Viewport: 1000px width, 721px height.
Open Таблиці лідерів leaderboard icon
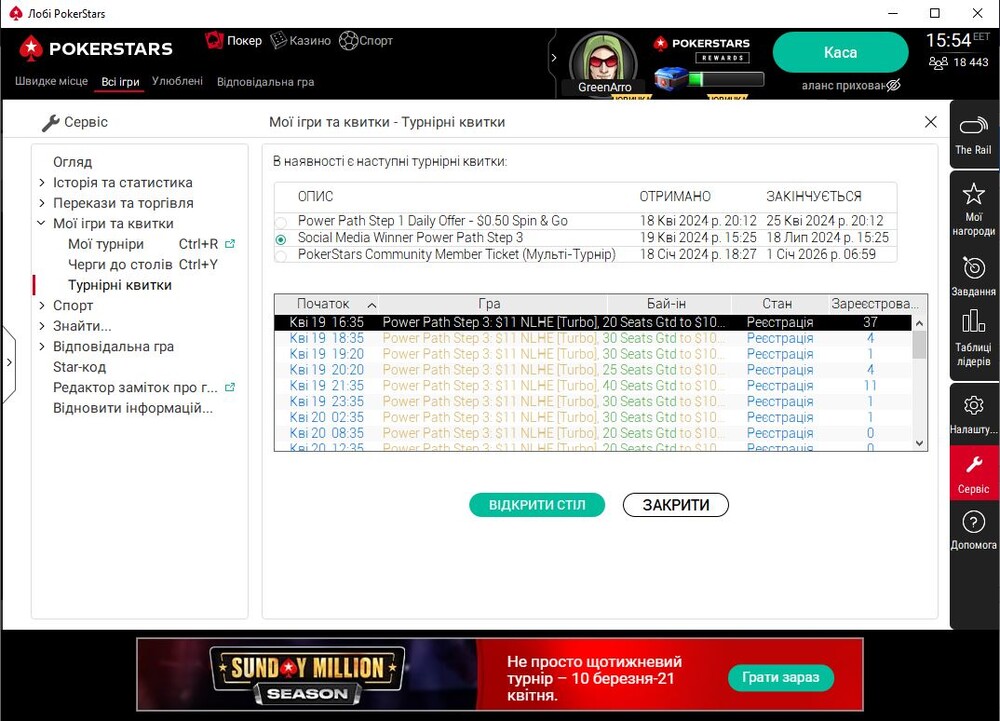pos(973,322)
